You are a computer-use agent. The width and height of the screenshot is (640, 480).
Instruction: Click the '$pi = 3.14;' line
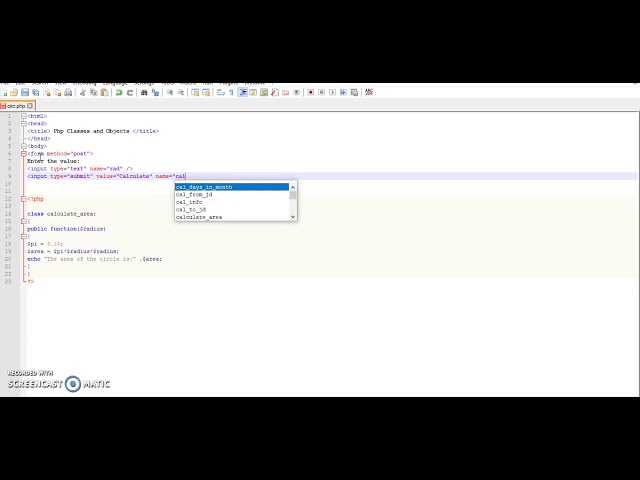pyautogui.click(x=45, y=244)
